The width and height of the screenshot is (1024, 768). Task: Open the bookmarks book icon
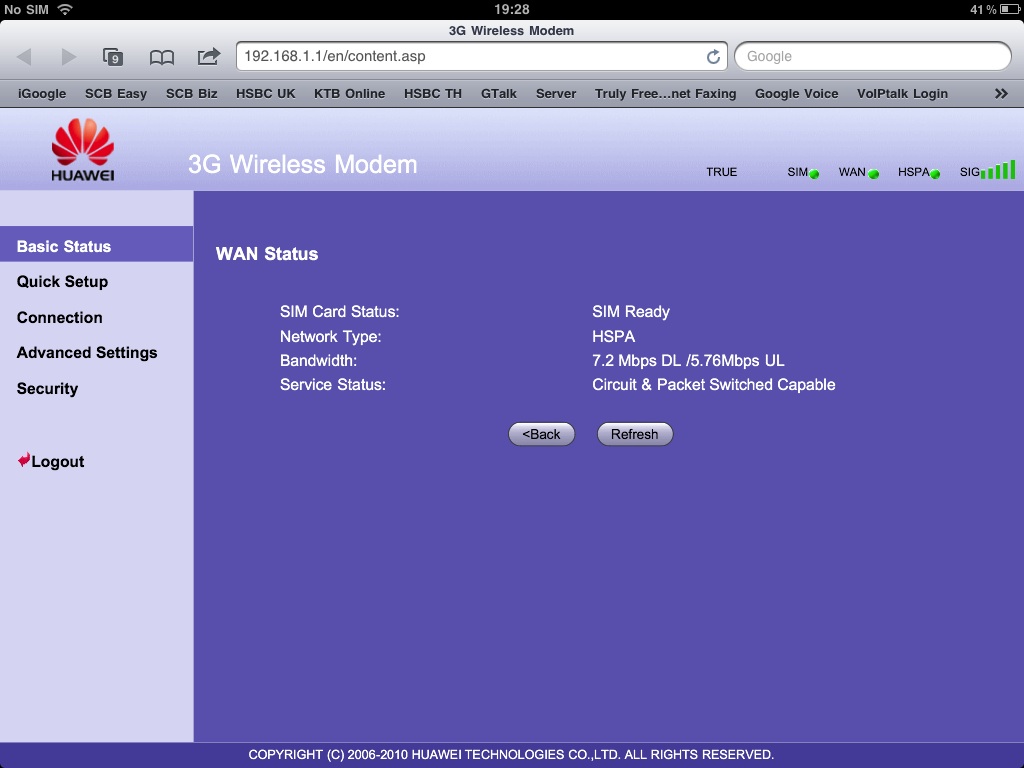pos(161,57)
